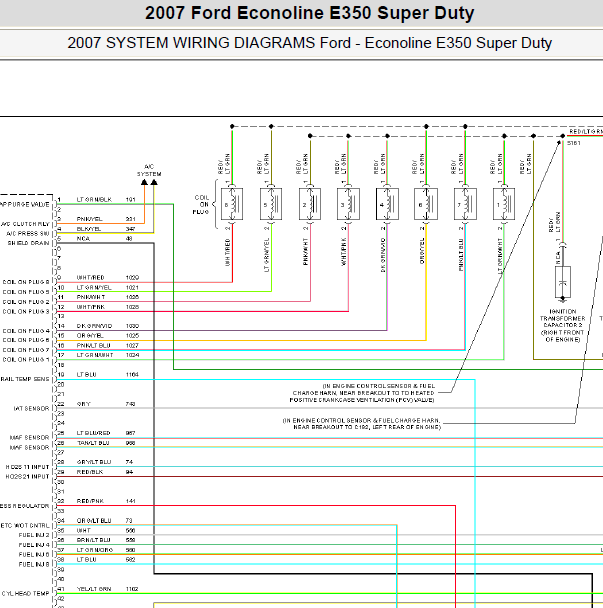Screen dimensions: 603x608
Task: Click wire label 'GRY/LT BLU 74'
Action: click(x=105, y=462)
